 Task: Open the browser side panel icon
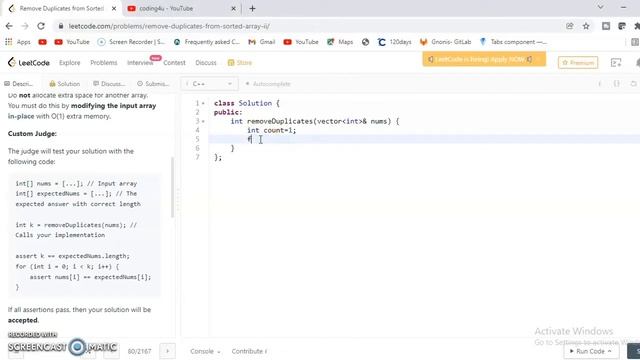click(x=635, y=42)
